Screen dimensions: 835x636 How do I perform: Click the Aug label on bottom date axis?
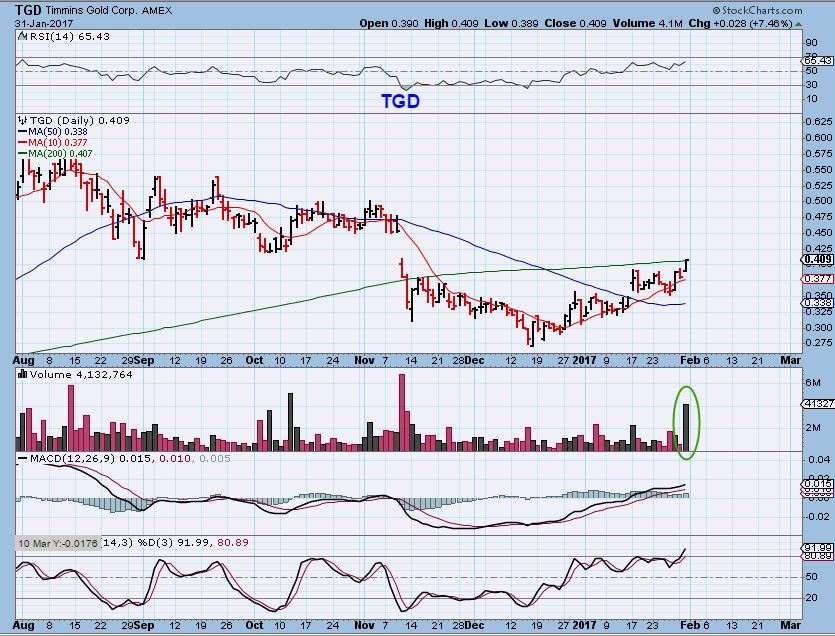23,625
